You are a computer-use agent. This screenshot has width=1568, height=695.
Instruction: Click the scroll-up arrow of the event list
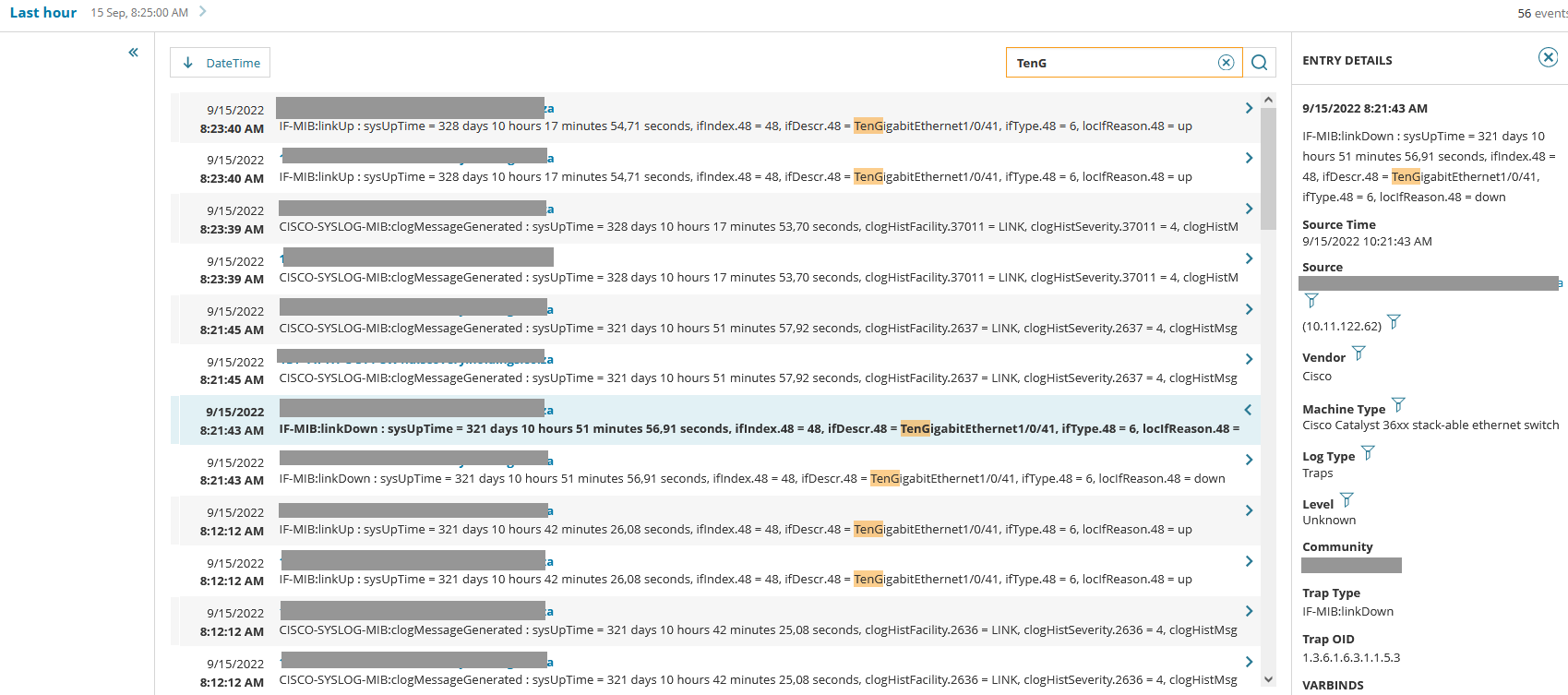tap(1268, 100)
